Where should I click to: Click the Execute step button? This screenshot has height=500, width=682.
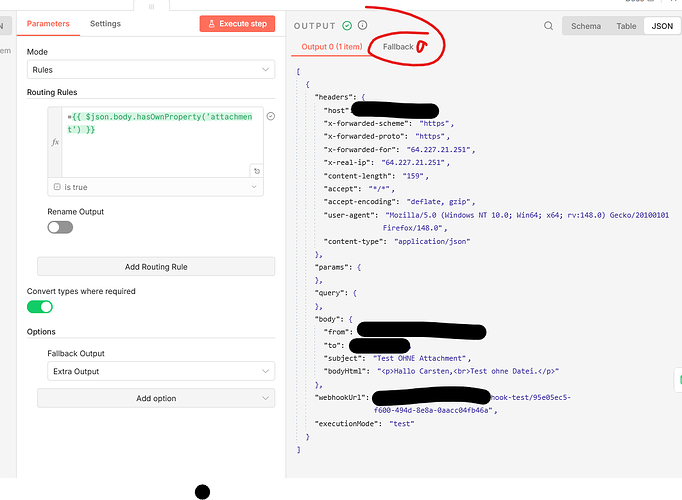click(237, 23)
